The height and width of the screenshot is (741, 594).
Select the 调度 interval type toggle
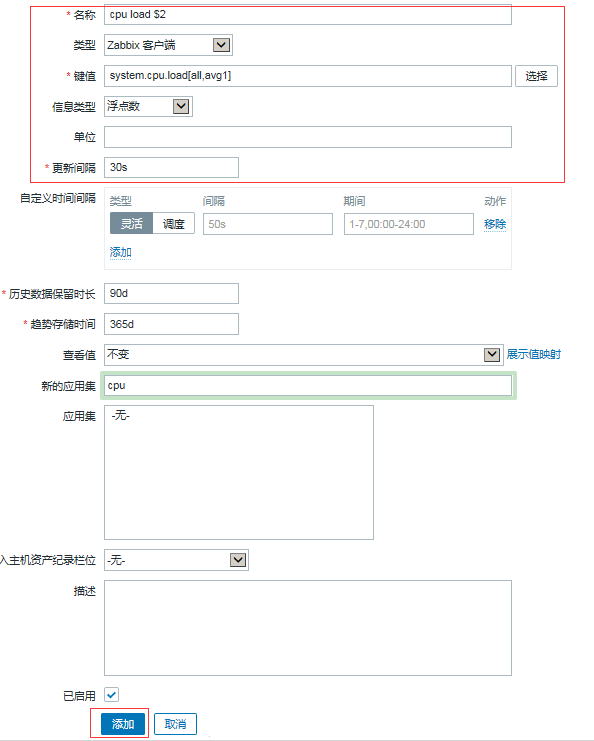point(173,224)
